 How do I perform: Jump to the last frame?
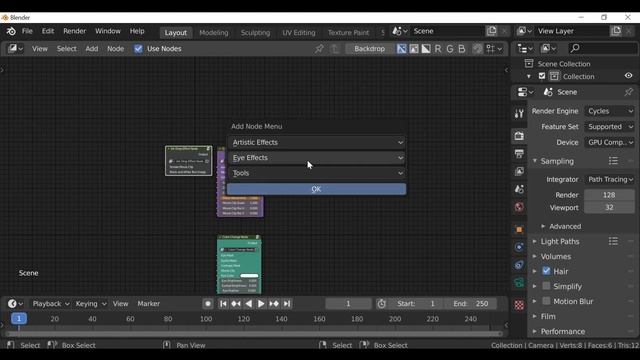287,304
